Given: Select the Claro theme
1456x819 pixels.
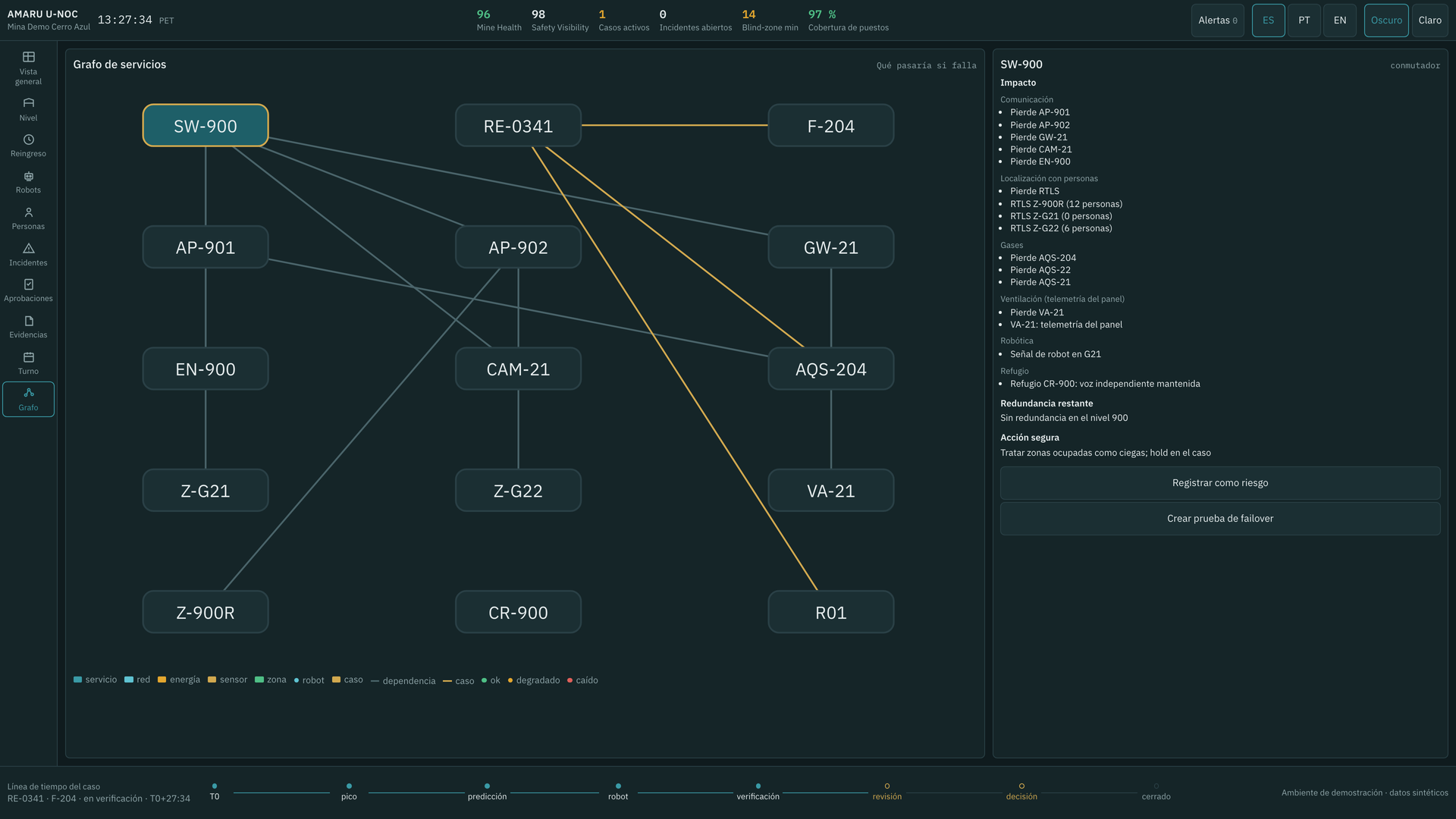Looking at the screenshot, I should coord(1429,20).
